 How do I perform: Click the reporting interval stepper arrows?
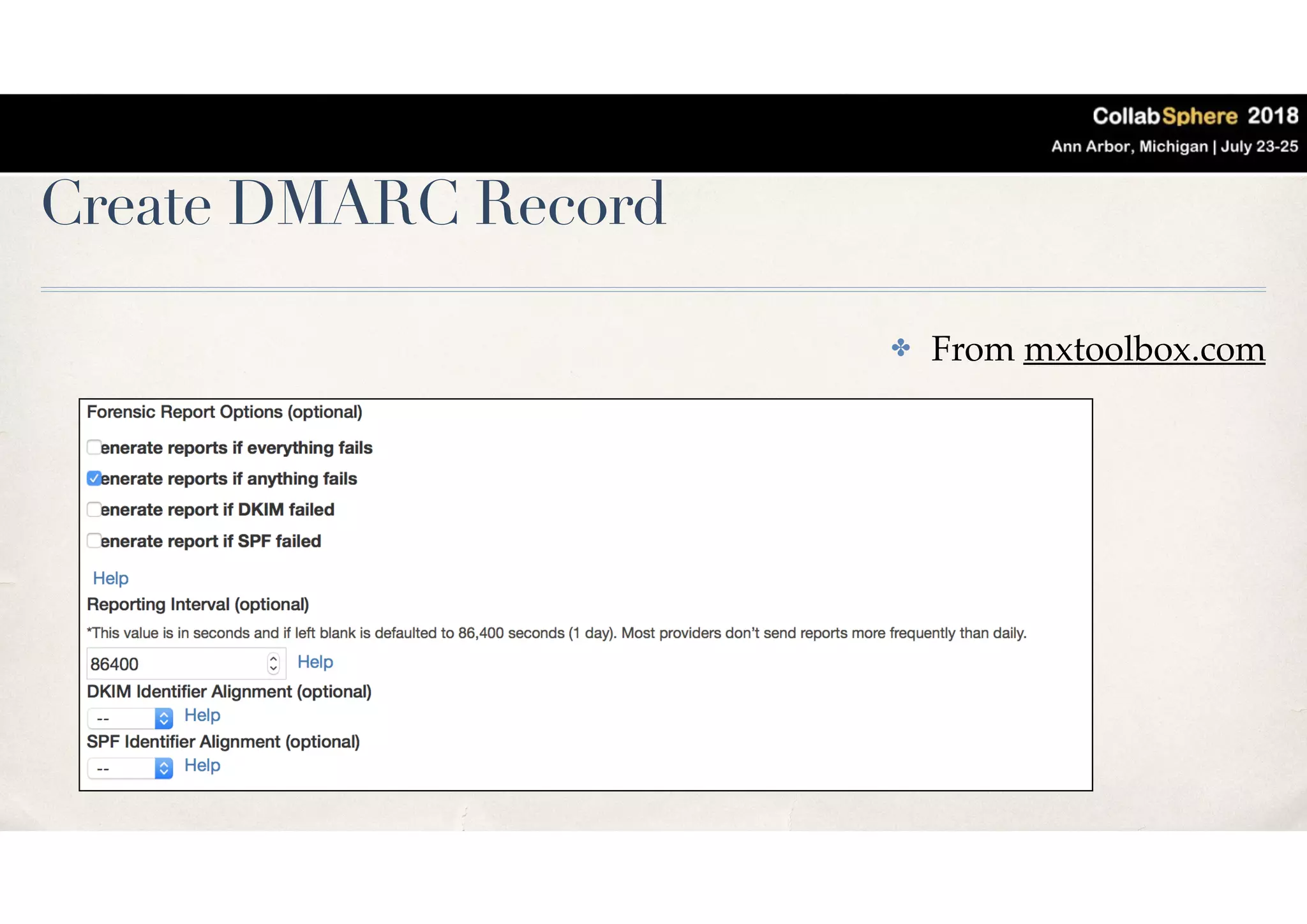pos(273,664)
